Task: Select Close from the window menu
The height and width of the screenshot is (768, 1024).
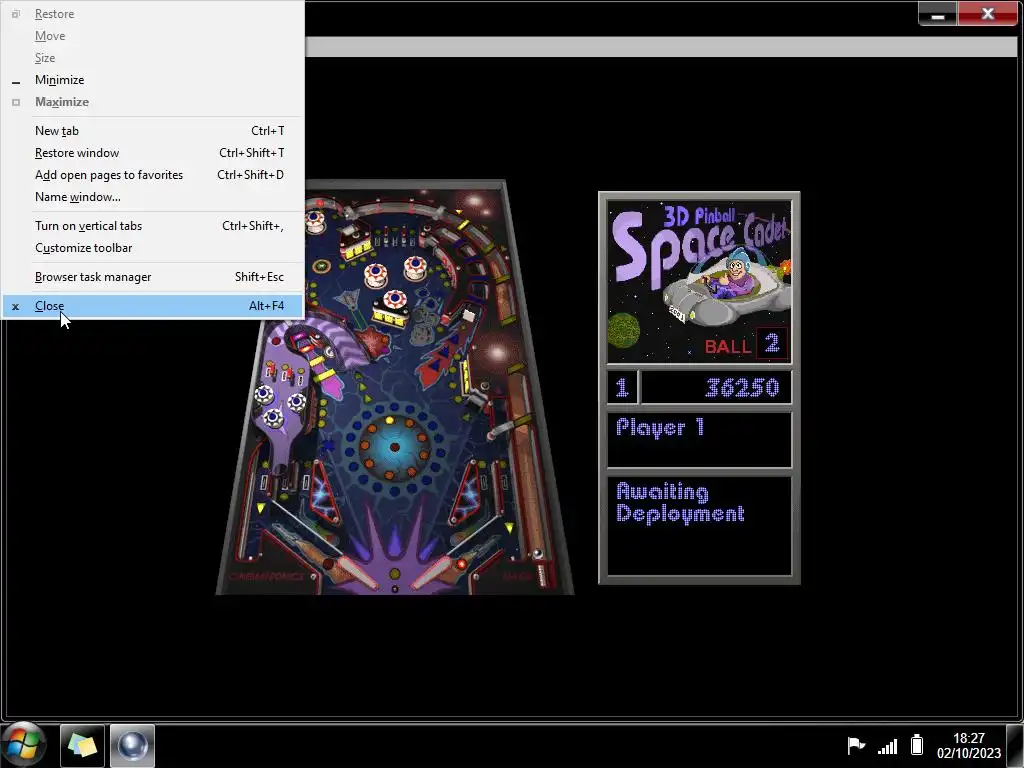Action: click(153, 306)
